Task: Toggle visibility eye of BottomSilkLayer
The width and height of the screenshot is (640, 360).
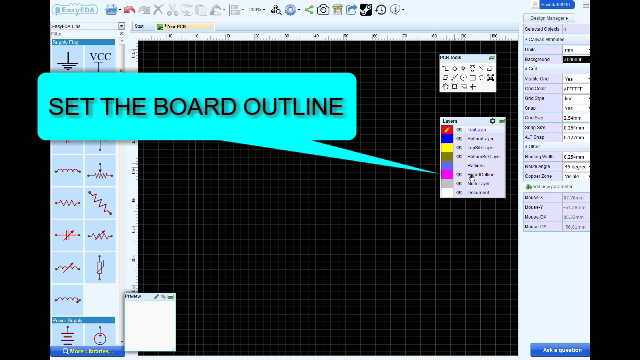Action: click(x=459, y=157)
